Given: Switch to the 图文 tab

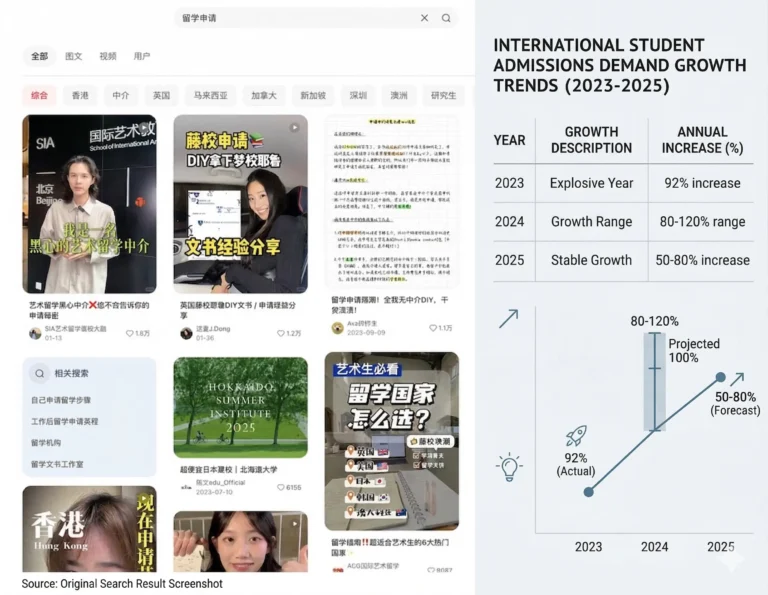Looking at the screenshot, I should tap(73, 56).
